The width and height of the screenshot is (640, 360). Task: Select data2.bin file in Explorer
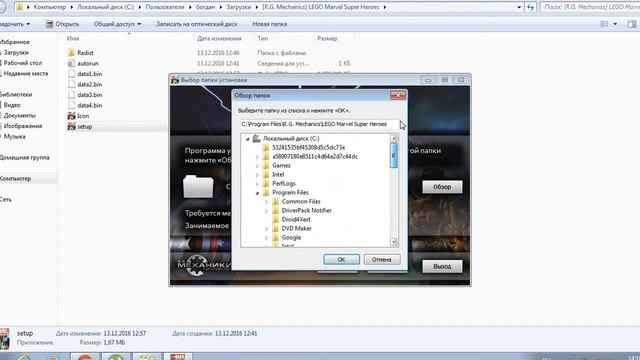(x=89, y=84)
